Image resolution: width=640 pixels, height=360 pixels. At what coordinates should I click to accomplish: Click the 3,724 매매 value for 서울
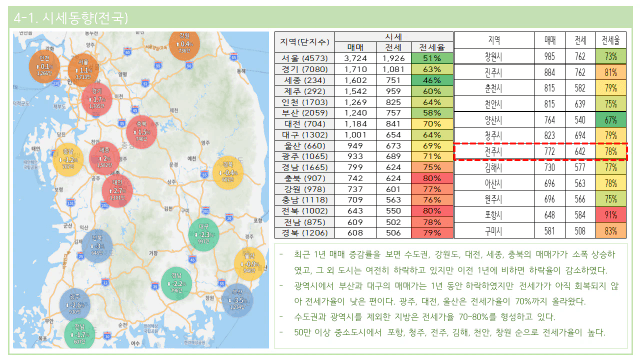tap(355, 58)
